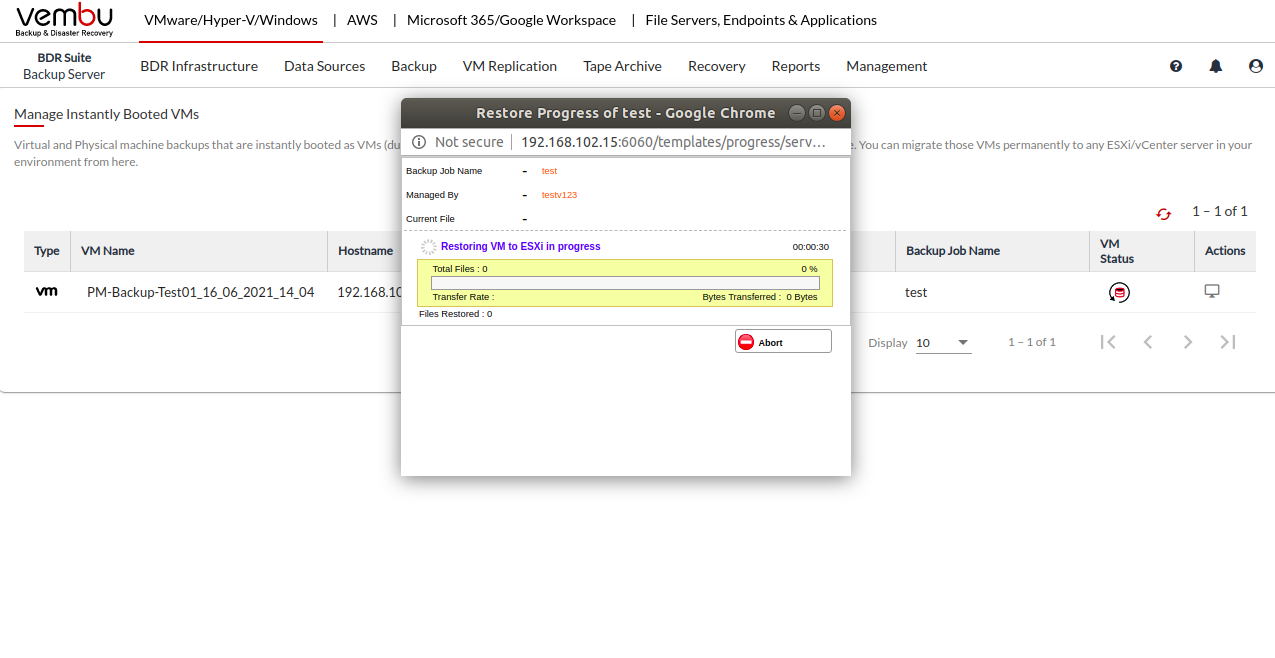
Task: Expand the BDR Infrastructure menu
Action: pos(199,66)
